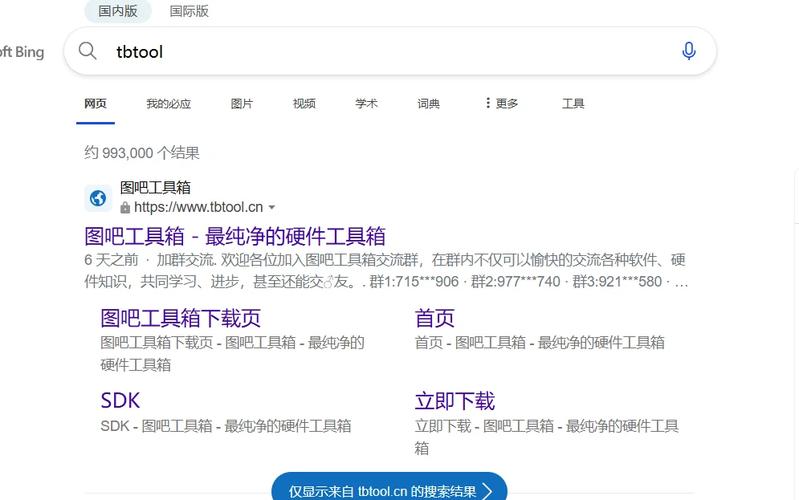Screen dimensions: 799x500
Task: Click the magnifier search icon
Action: [x=87, y=51]
